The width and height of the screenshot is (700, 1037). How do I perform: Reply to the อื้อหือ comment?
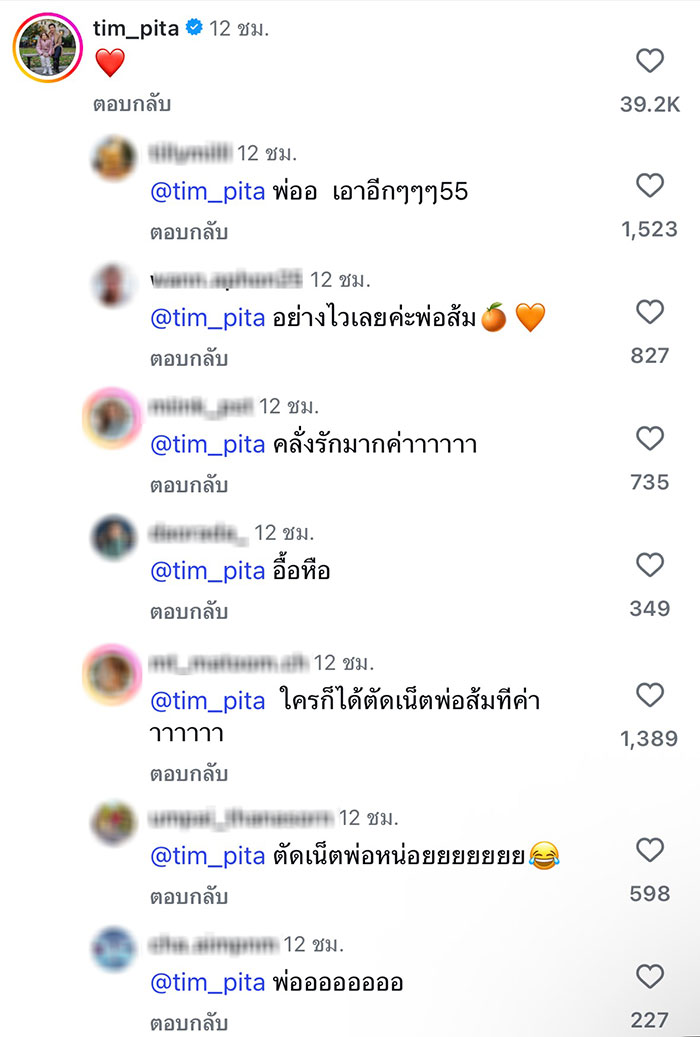coord(189,611)
